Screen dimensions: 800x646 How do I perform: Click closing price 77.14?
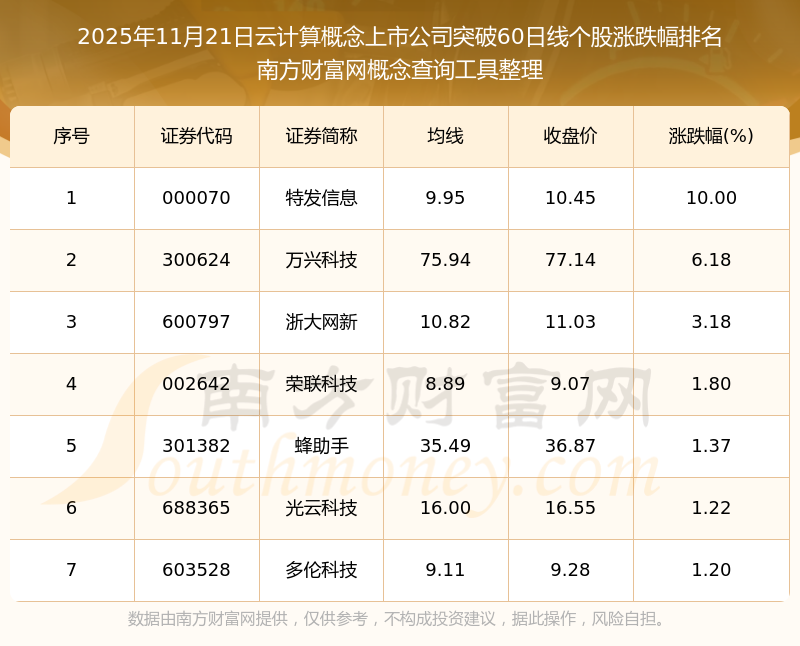click(570, 260)
